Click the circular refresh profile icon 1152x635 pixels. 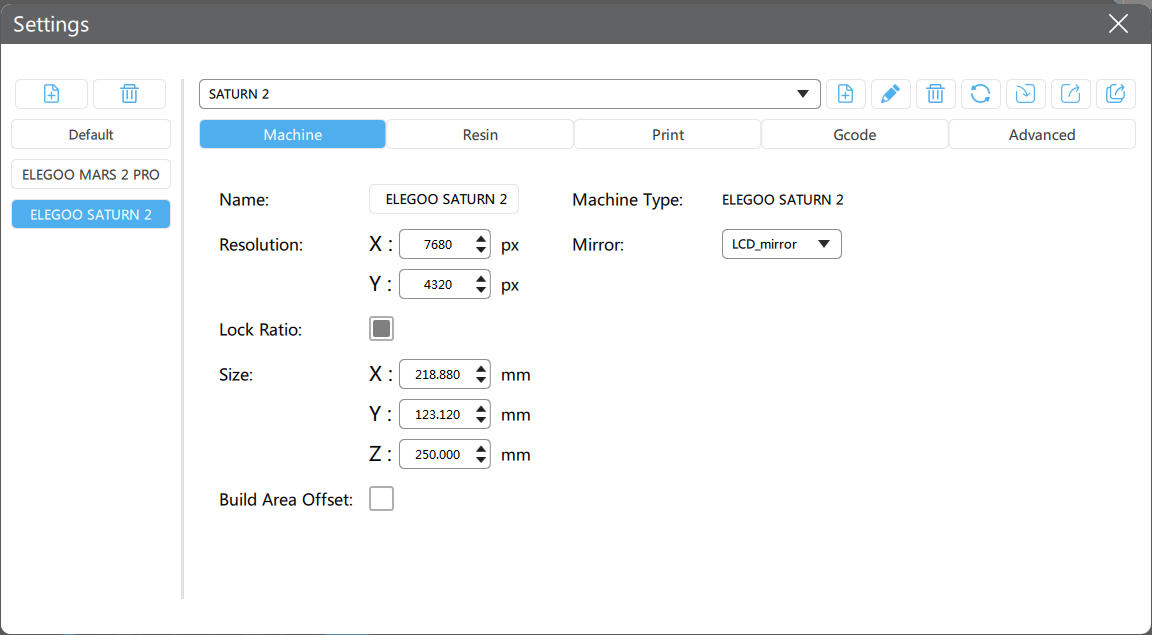coord(981,94)
